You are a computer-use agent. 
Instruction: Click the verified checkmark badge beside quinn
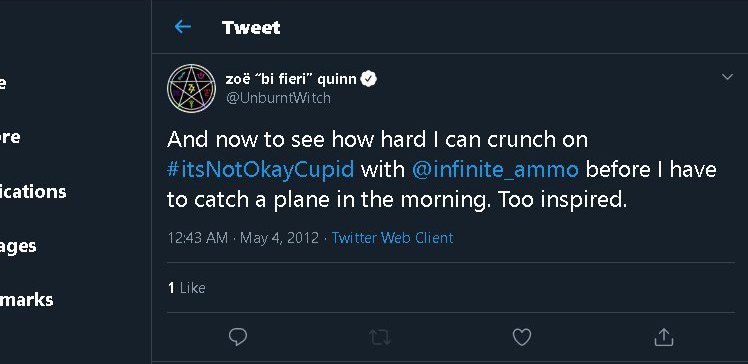click(x=368, y=78)
